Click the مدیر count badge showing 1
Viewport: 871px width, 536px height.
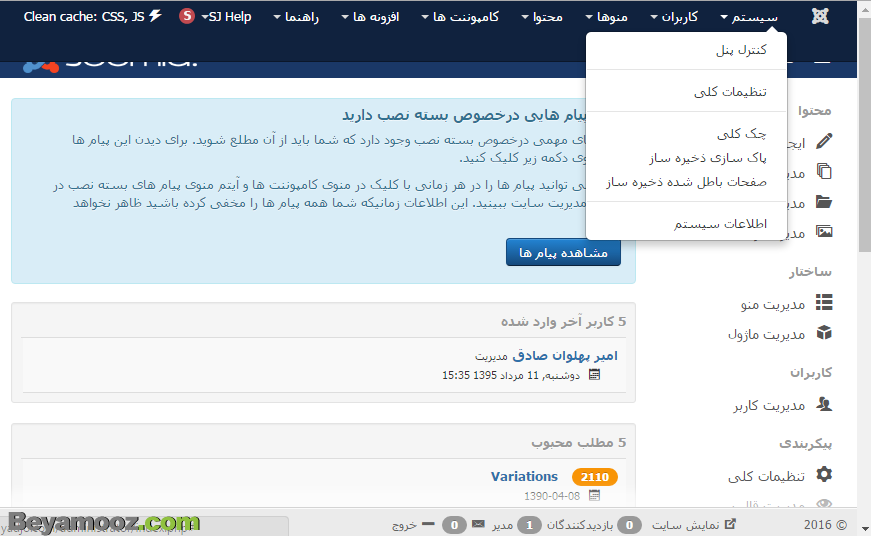tap(529, 524)
